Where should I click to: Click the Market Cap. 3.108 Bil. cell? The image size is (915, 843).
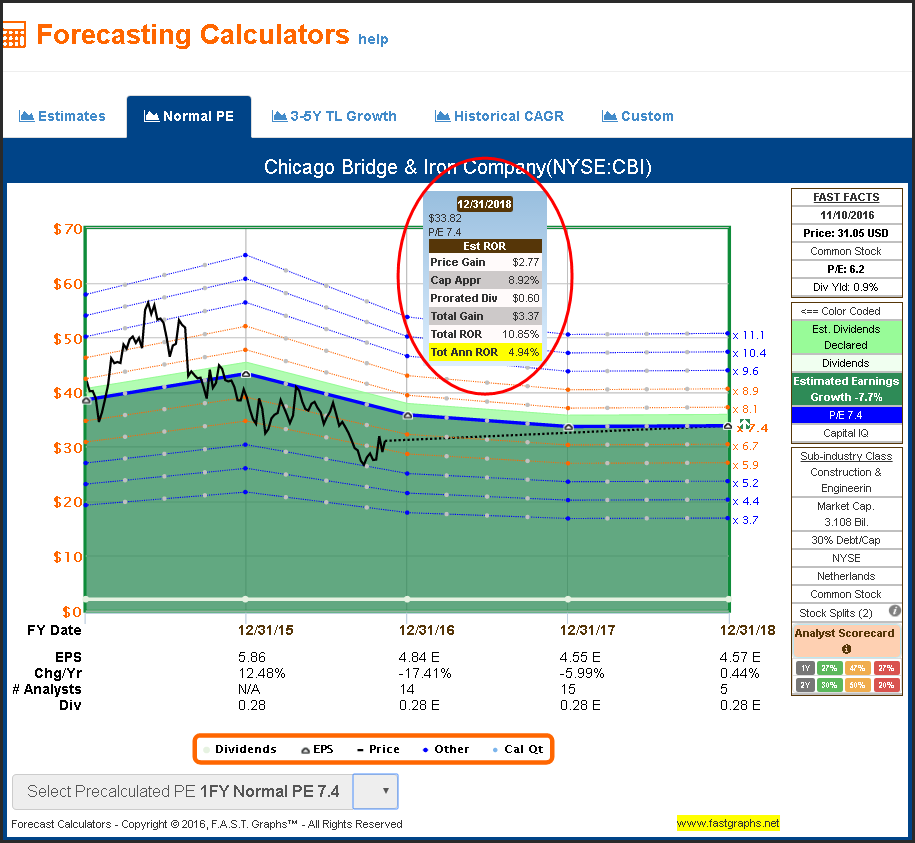point(846,514)
